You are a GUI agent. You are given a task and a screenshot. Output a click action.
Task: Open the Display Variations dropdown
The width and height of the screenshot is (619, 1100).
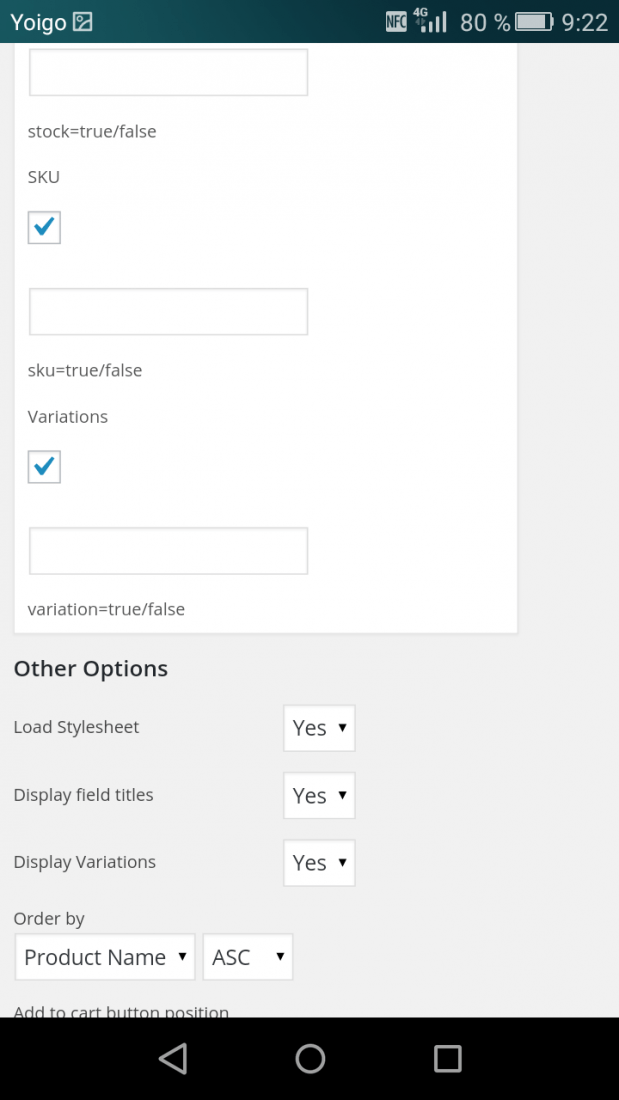319,863
